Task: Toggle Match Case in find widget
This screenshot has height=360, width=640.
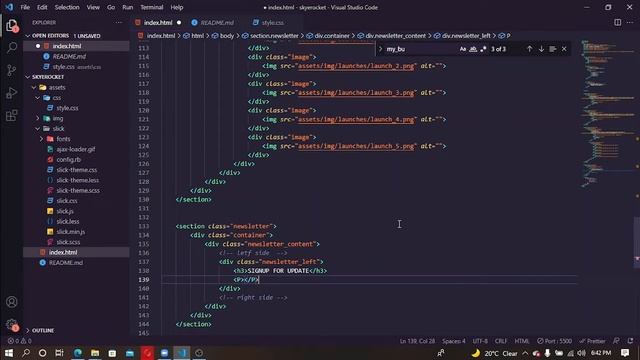Action: point(462,49)
